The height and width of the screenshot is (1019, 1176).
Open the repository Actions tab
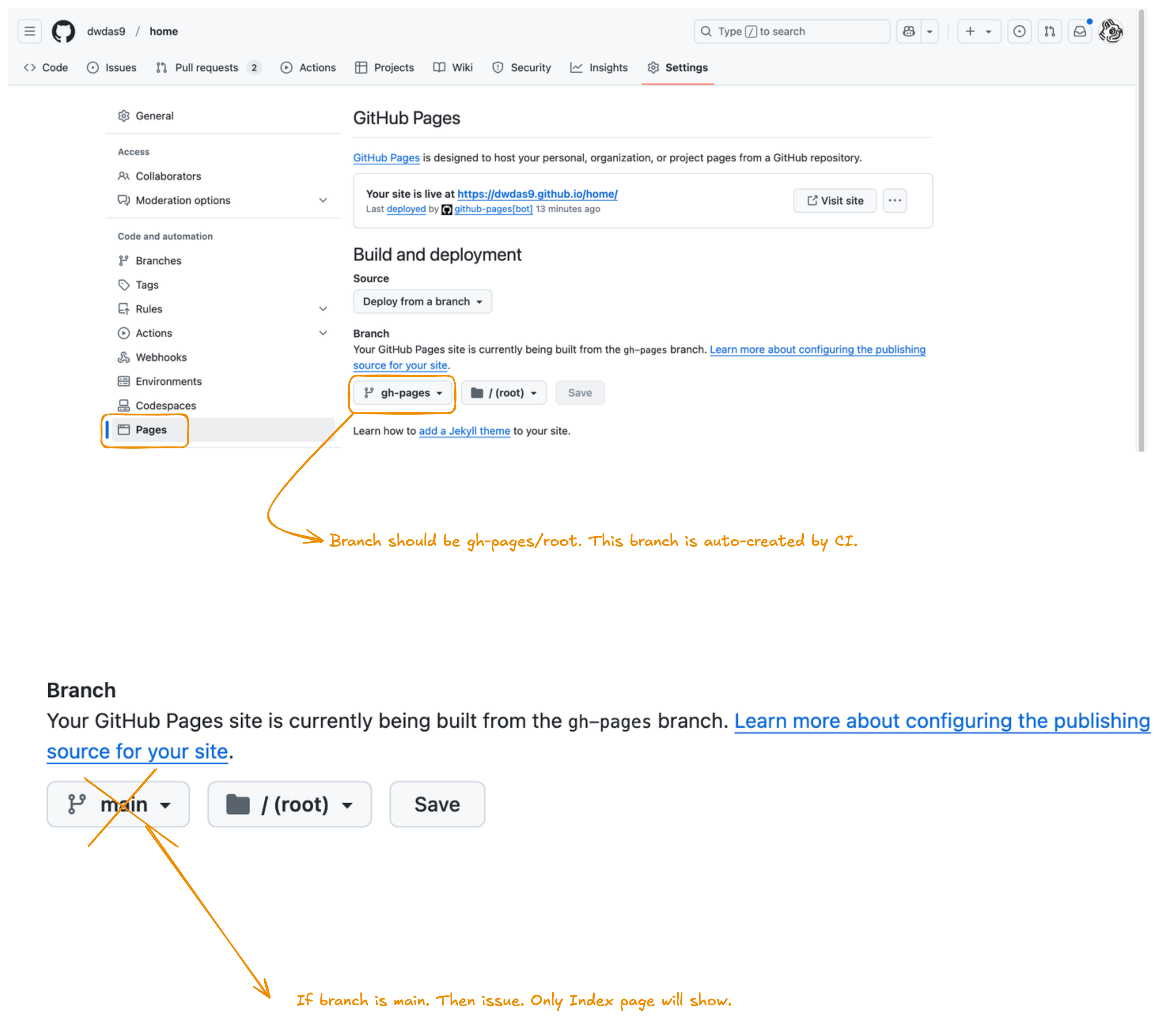309,68
